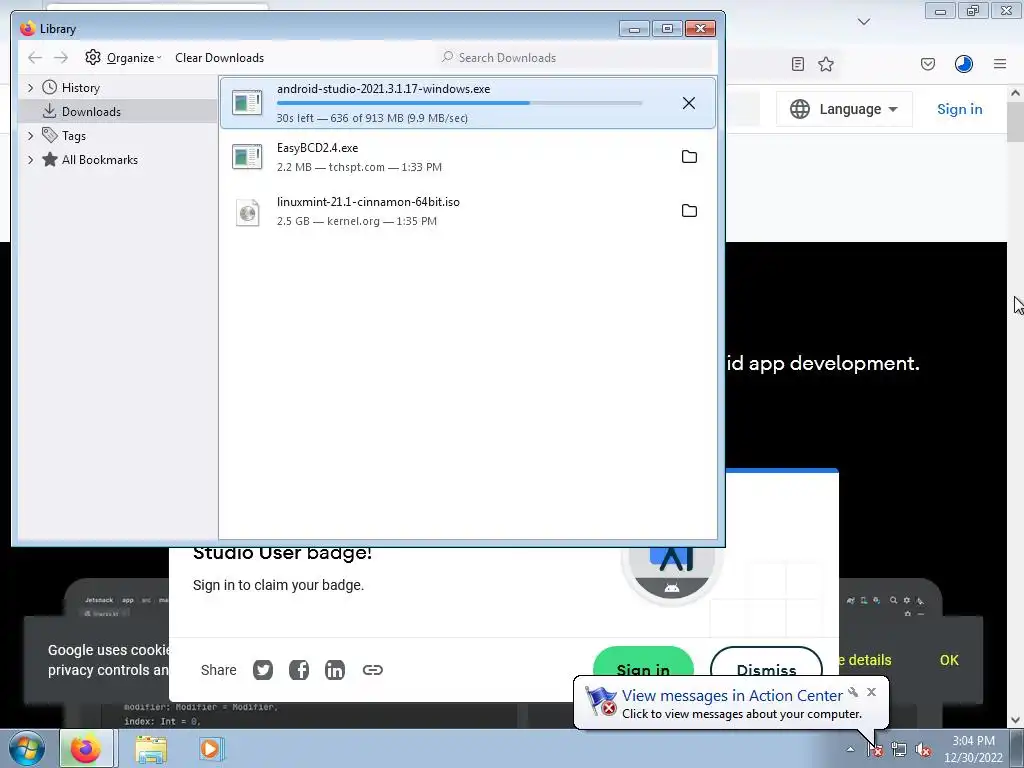1024x768 pixels.
Task: Bookmark this page with star icon
Action: (826, 64)
